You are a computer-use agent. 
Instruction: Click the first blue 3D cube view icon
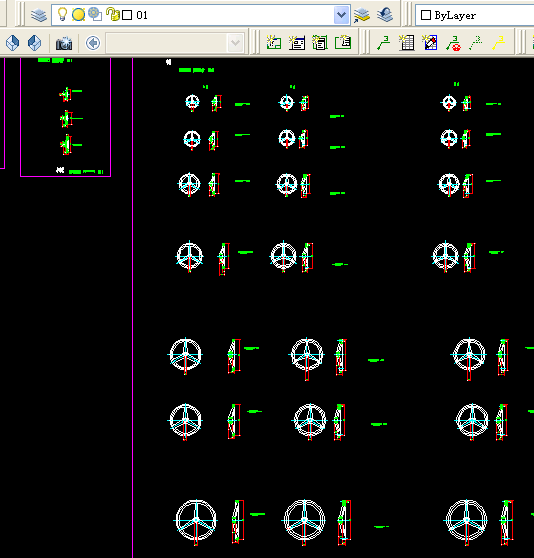coord(13,43)
